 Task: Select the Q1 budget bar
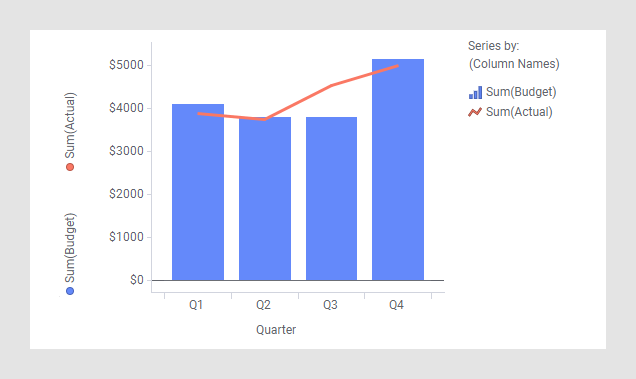coord(198,192)
